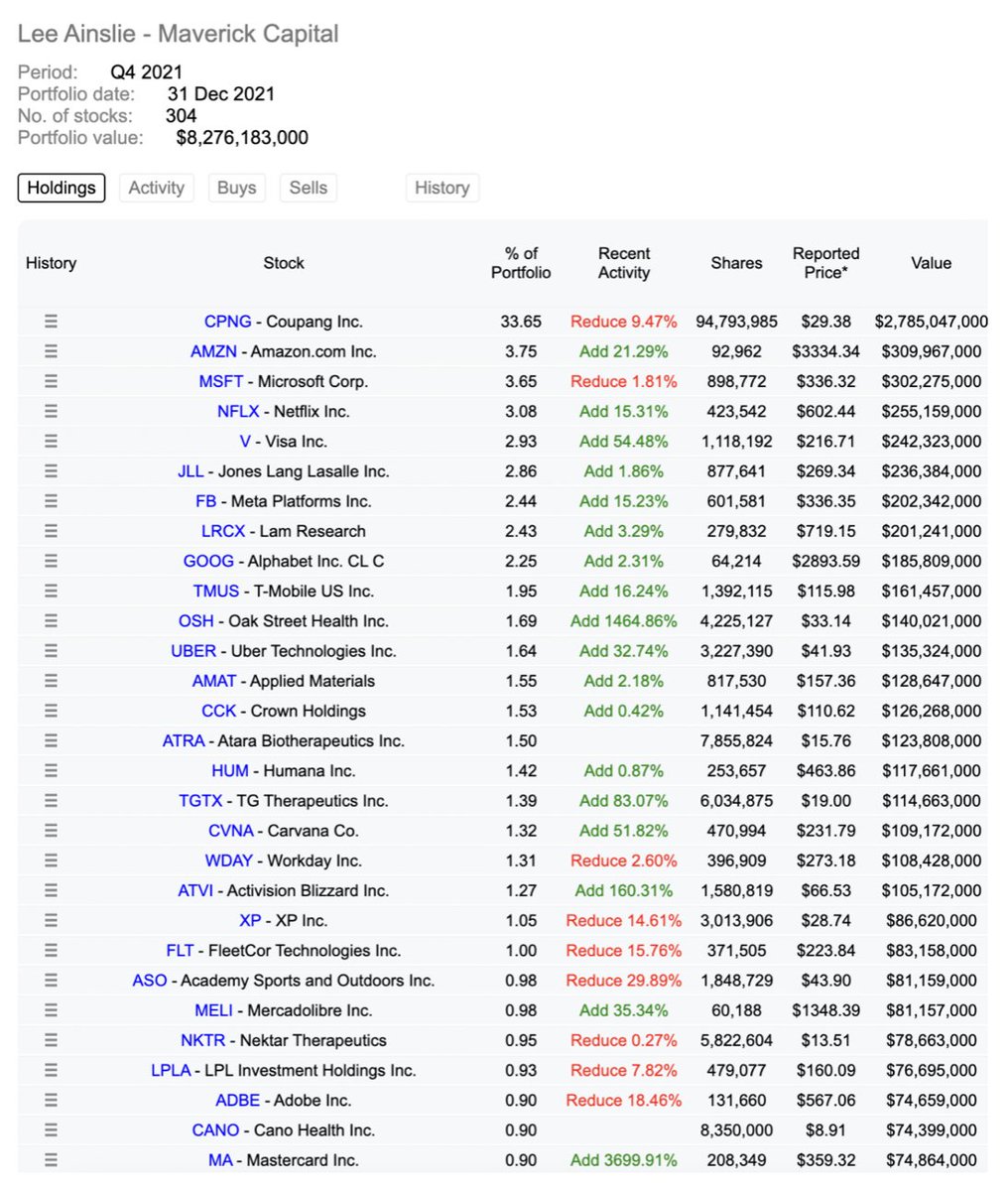This screenshot has height=1191, width=1008.
Task: Open history icon for Oak Street Health row
Action: [x=51, y=620]
